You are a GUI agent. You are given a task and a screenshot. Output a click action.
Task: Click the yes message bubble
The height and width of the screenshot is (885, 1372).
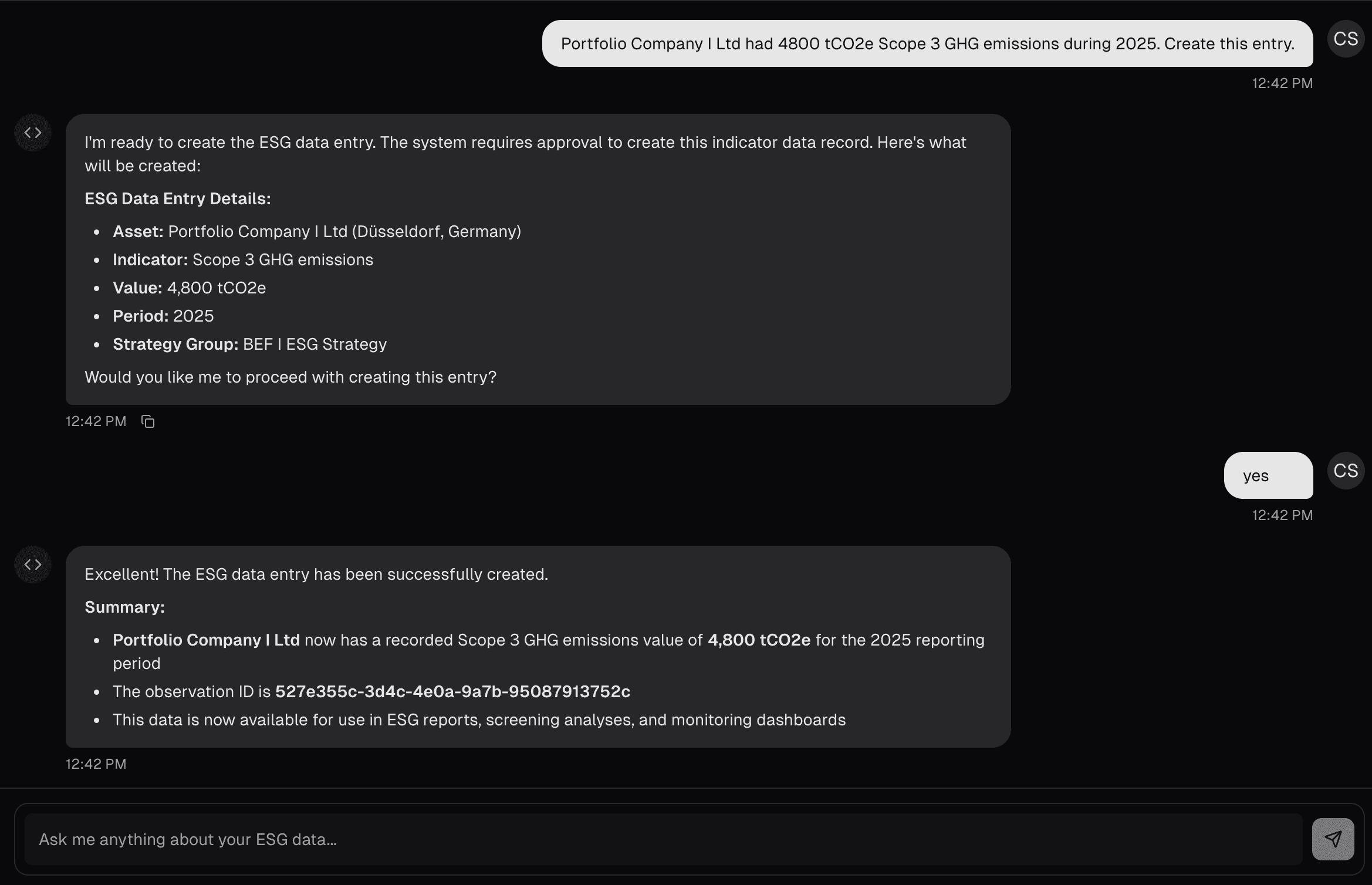pos(1268,476)
